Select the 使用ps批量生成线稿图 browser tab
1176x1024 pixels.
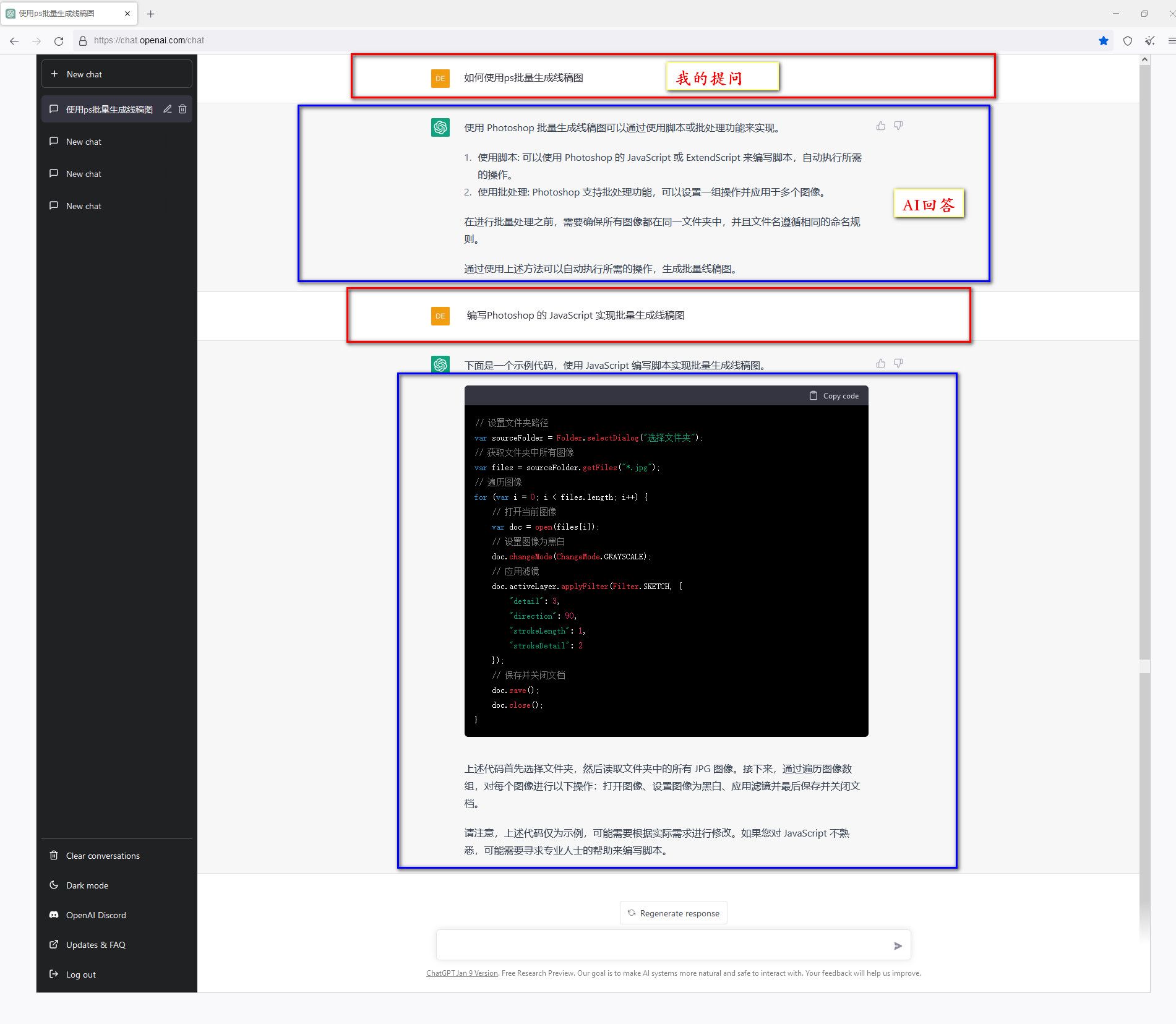point(68,14)
